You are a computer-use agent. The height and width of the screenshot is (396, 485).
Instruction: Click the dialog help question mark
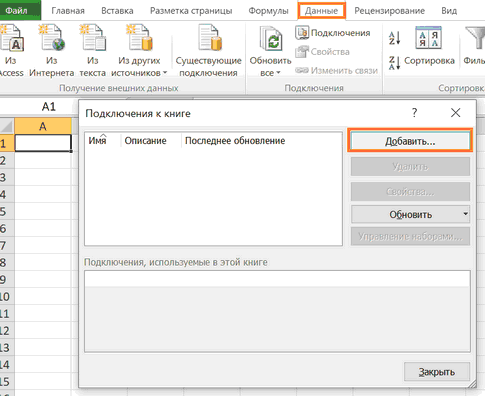tap(414, 113)
